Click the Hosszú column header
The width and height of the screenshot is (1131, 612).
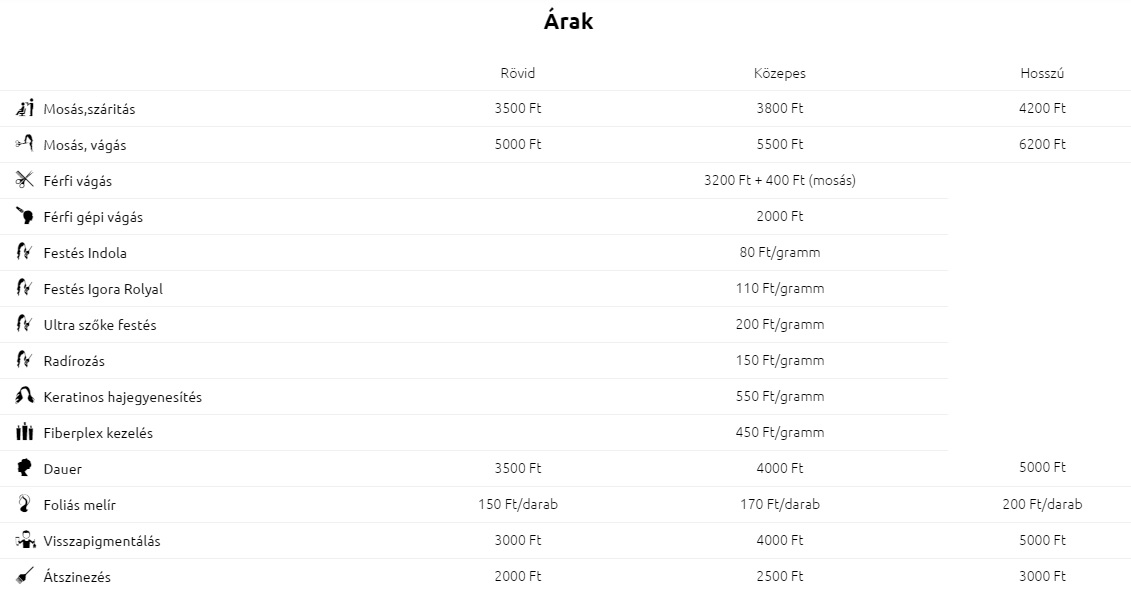click(1042, 73)
